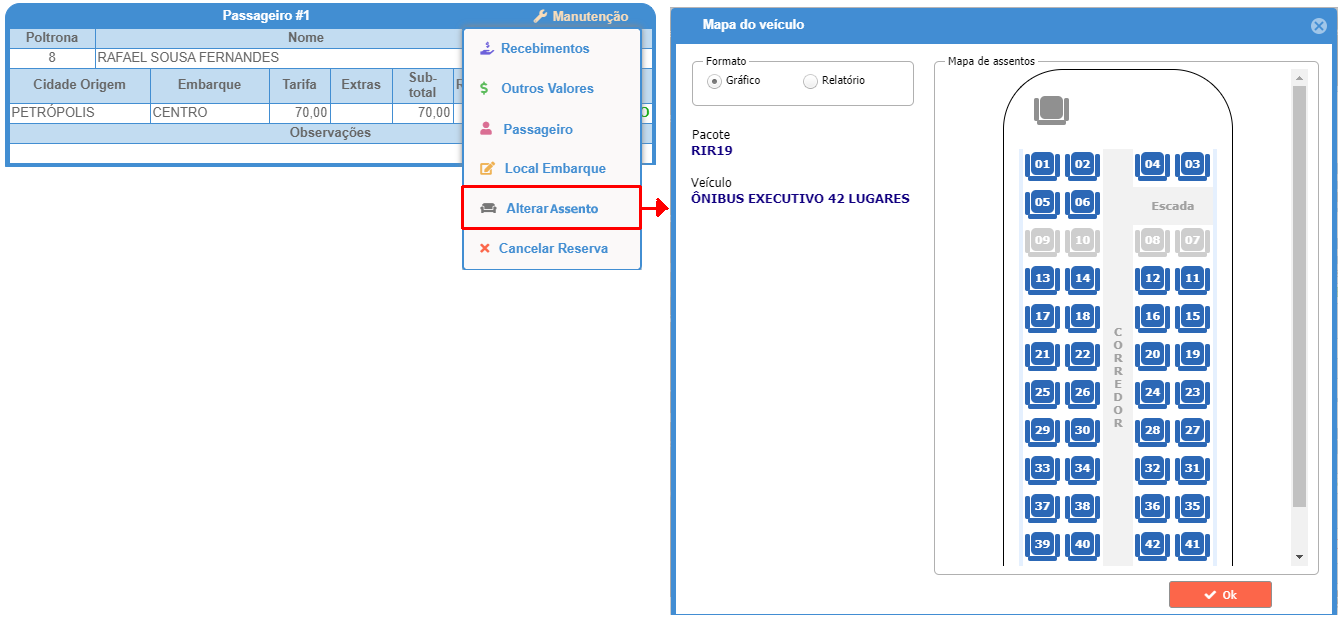The image size is (1342, 622).
Task: Open the Manutenção dropdown menu
Action: click(x=581, y=16)
